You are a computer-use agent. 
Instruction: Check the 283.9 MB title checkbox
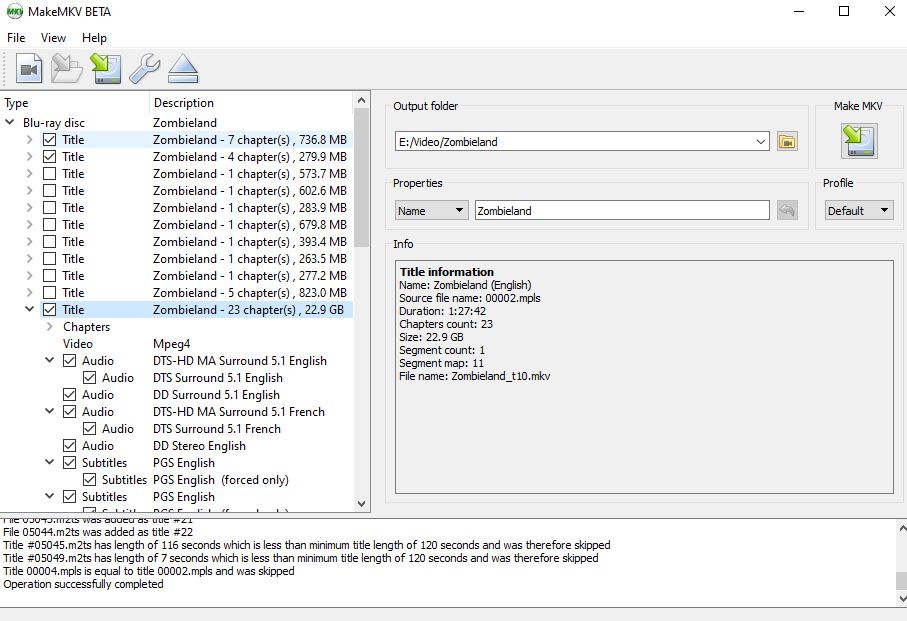50,208
